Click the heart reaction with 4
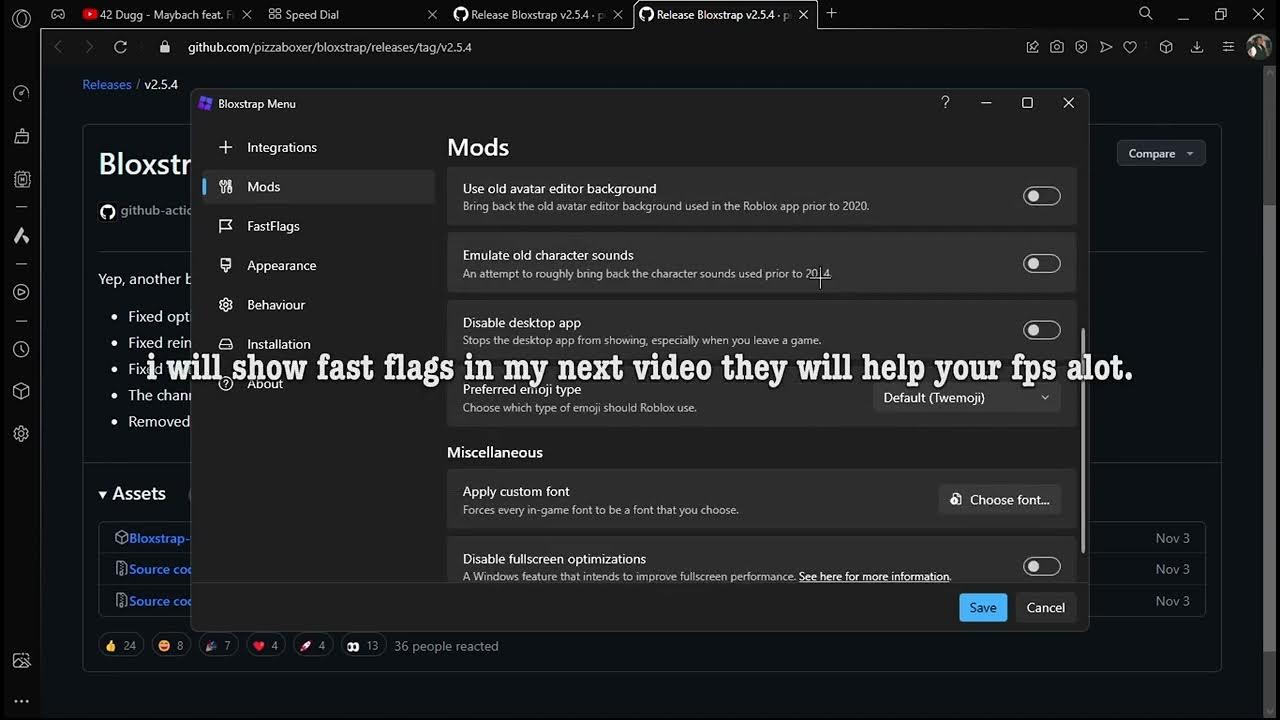 pos(265,646)
